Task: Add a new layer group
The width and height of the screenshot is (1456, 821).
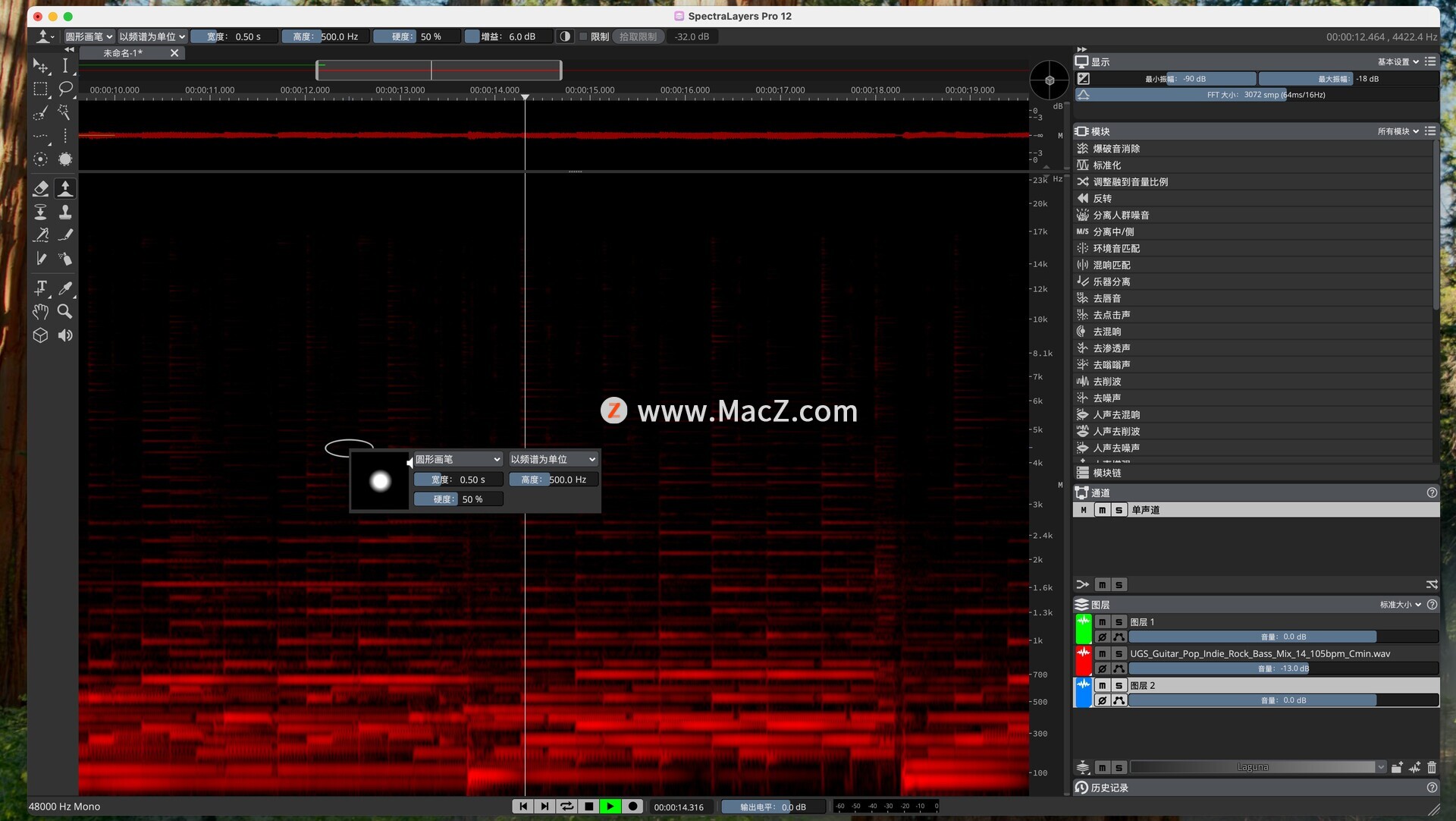Action: [1397, 767]
